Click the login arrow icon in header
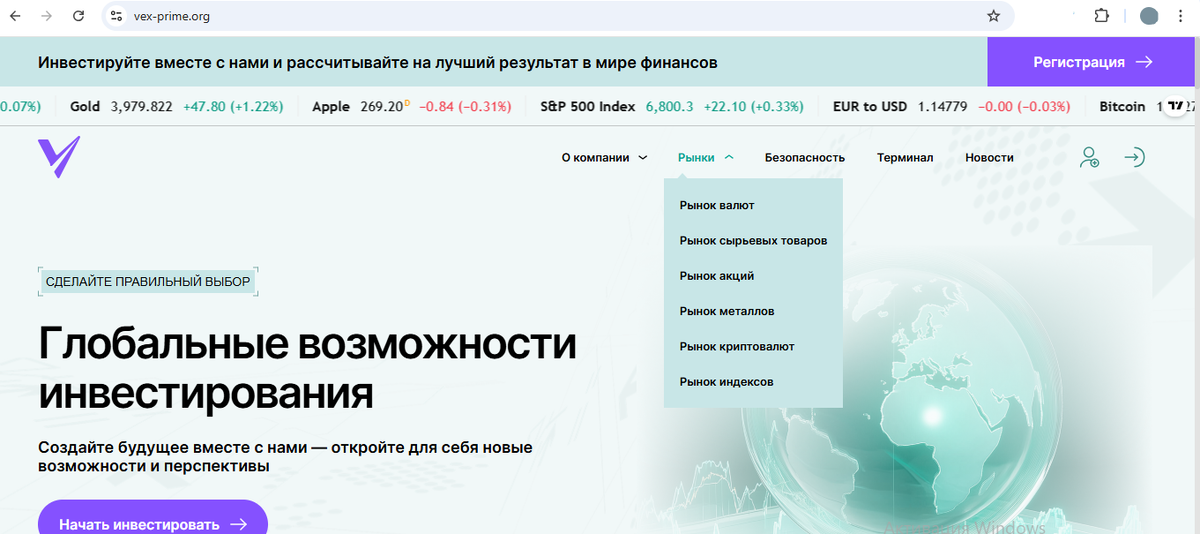Screen dimensions: 1200x534 (1134, 158)
